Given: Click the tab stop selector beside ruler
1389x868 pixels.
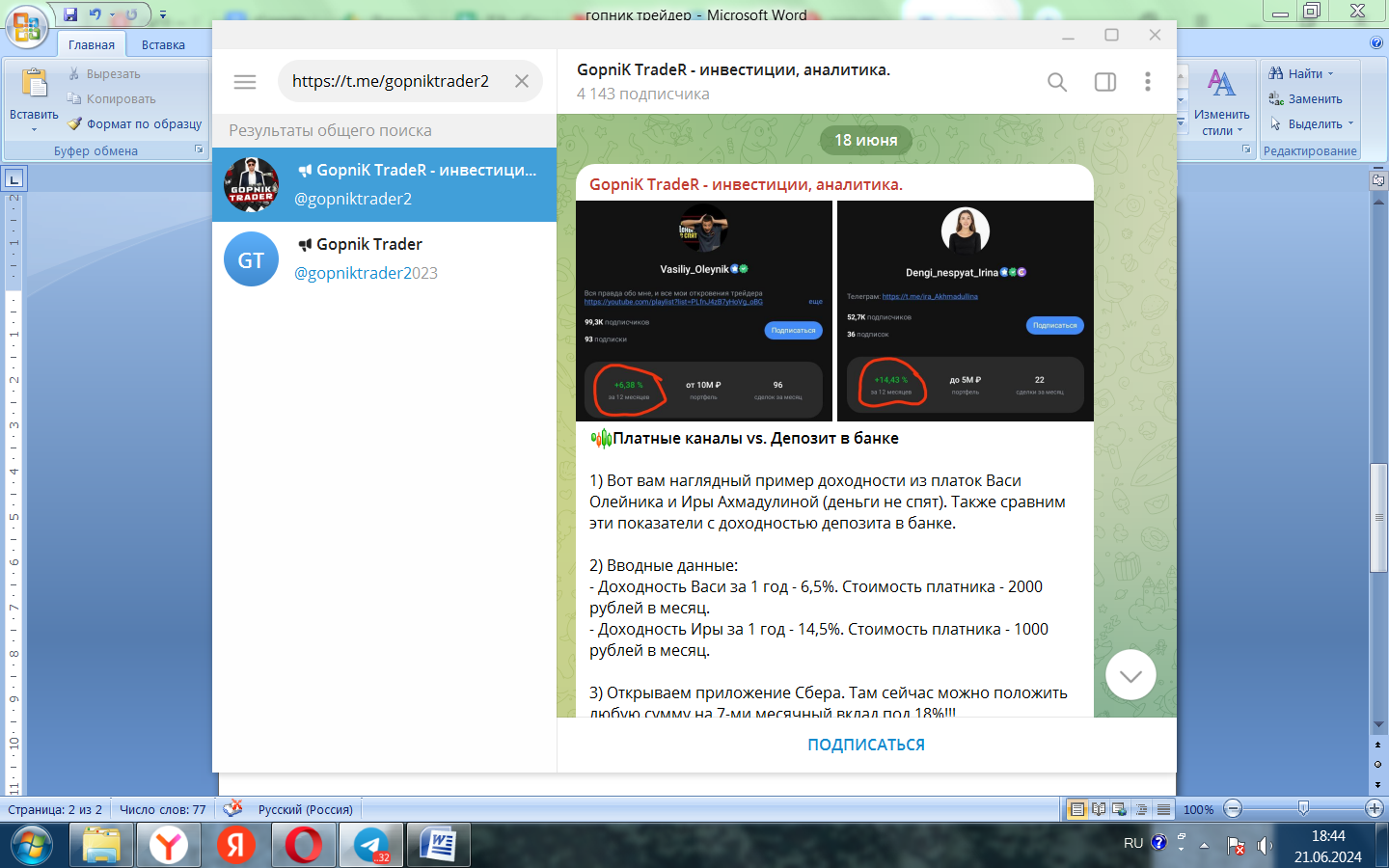Looking at the screenshot, I should pos(14,178).
